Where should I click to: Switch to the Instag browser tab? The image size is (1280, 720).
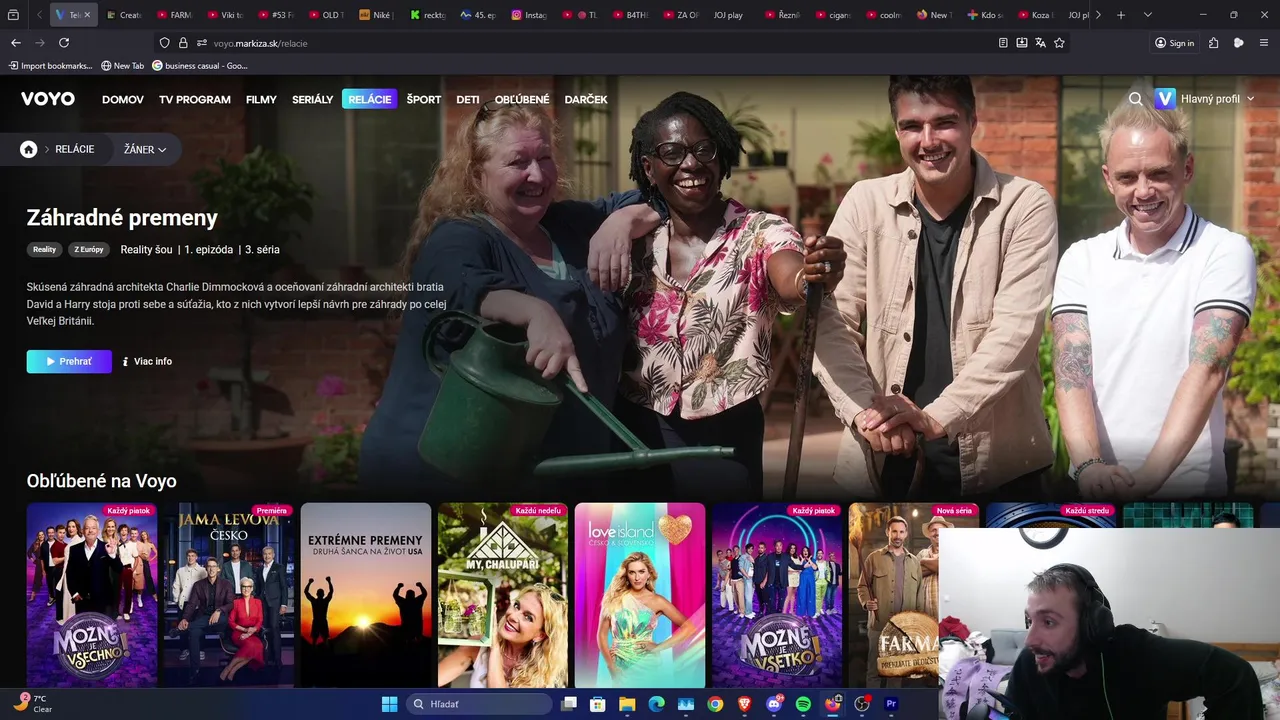pyautogui.click(x=529, y=15)
